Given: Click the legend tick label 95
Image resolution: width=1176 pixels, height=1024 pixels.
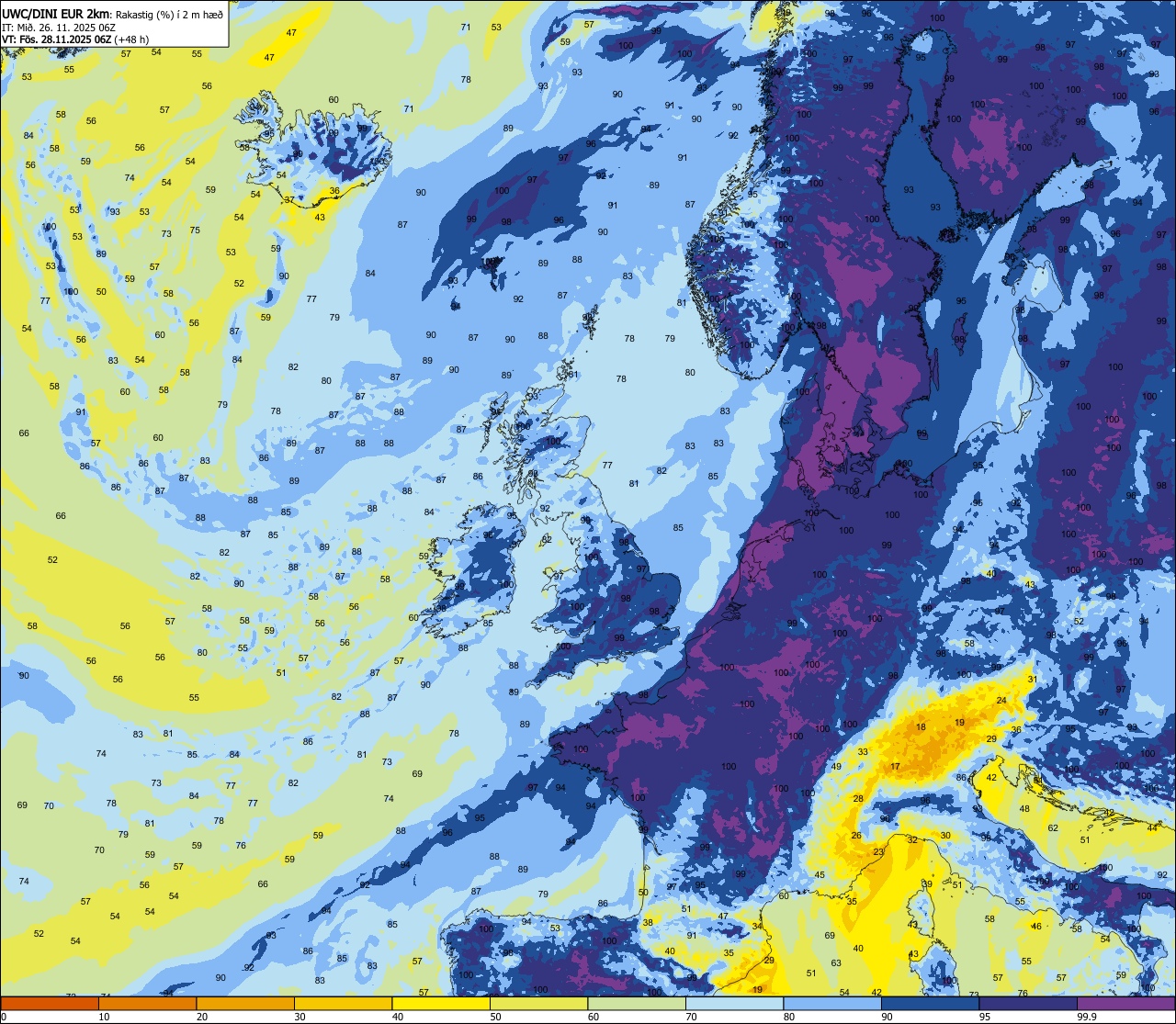Looking at the screenshot, I should tap(985, 1017).
